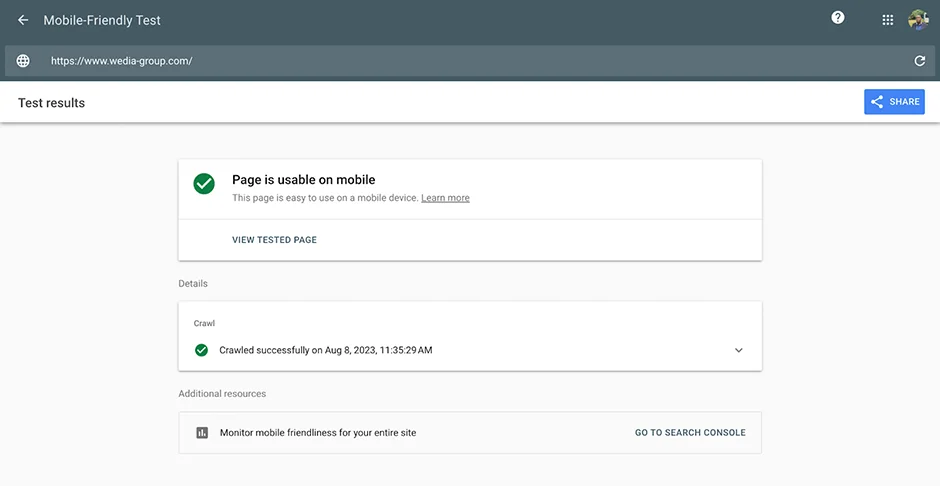Click the SHARE button
940x486 pixels.
pos(894,102)
